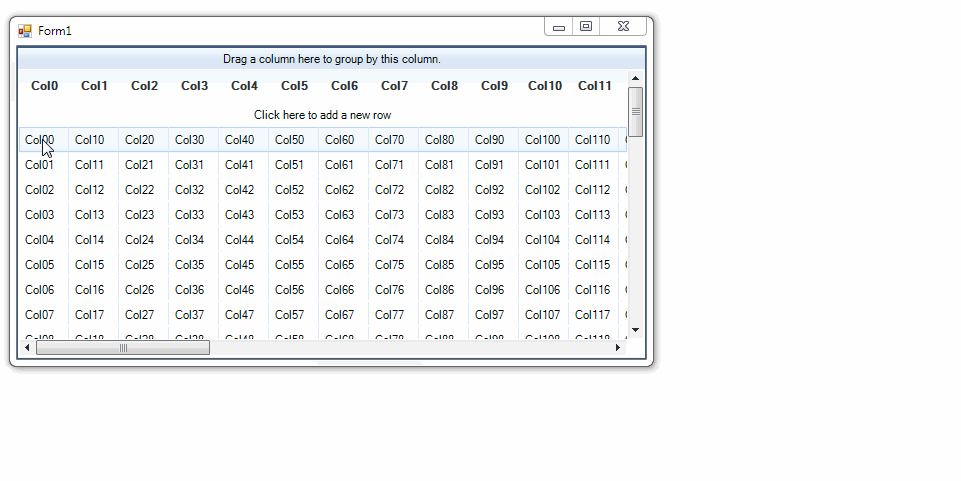The width and height of the screenshot is (961, 481).
Task: Close the Form1 window
Action: tap(623, 27)
